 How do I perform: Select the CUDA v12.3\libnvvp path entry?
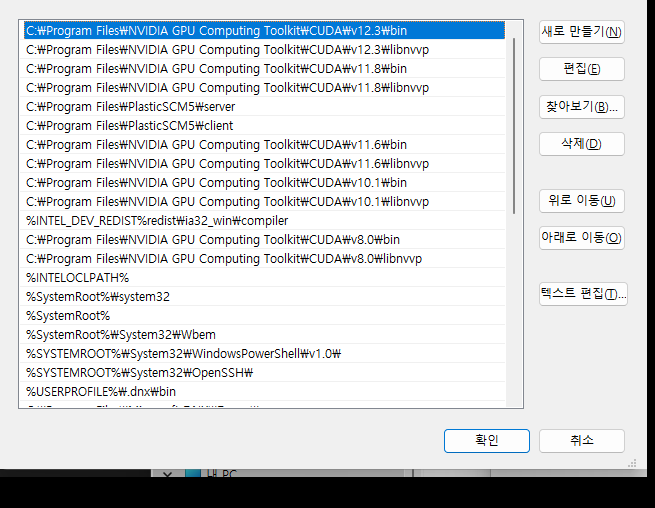click(x=264, y=50)
